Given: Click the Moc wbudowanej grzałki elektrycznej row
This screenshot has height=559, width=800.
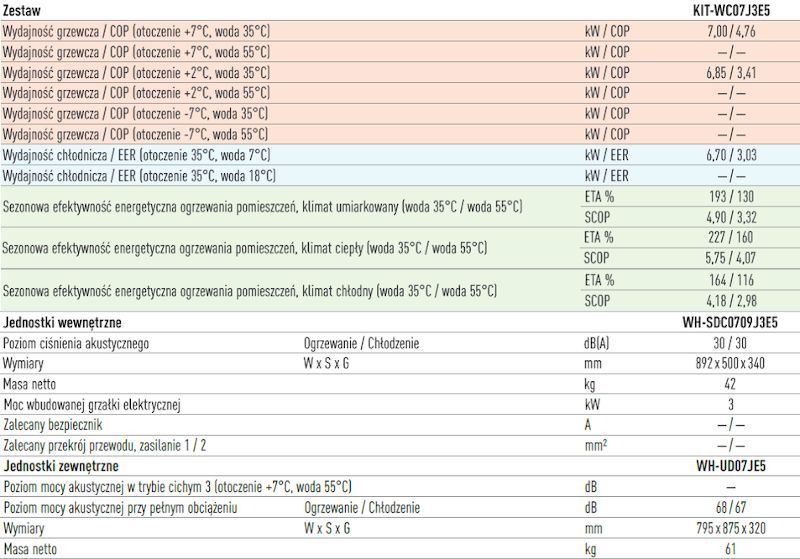Looking at the screenshot, I should pos(400,404).
